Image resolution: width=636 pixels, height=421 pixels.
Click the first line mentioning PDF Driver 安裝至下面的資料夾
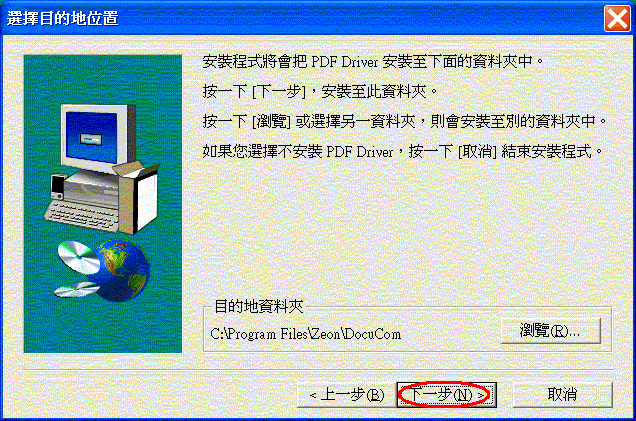tap(373, 62)
